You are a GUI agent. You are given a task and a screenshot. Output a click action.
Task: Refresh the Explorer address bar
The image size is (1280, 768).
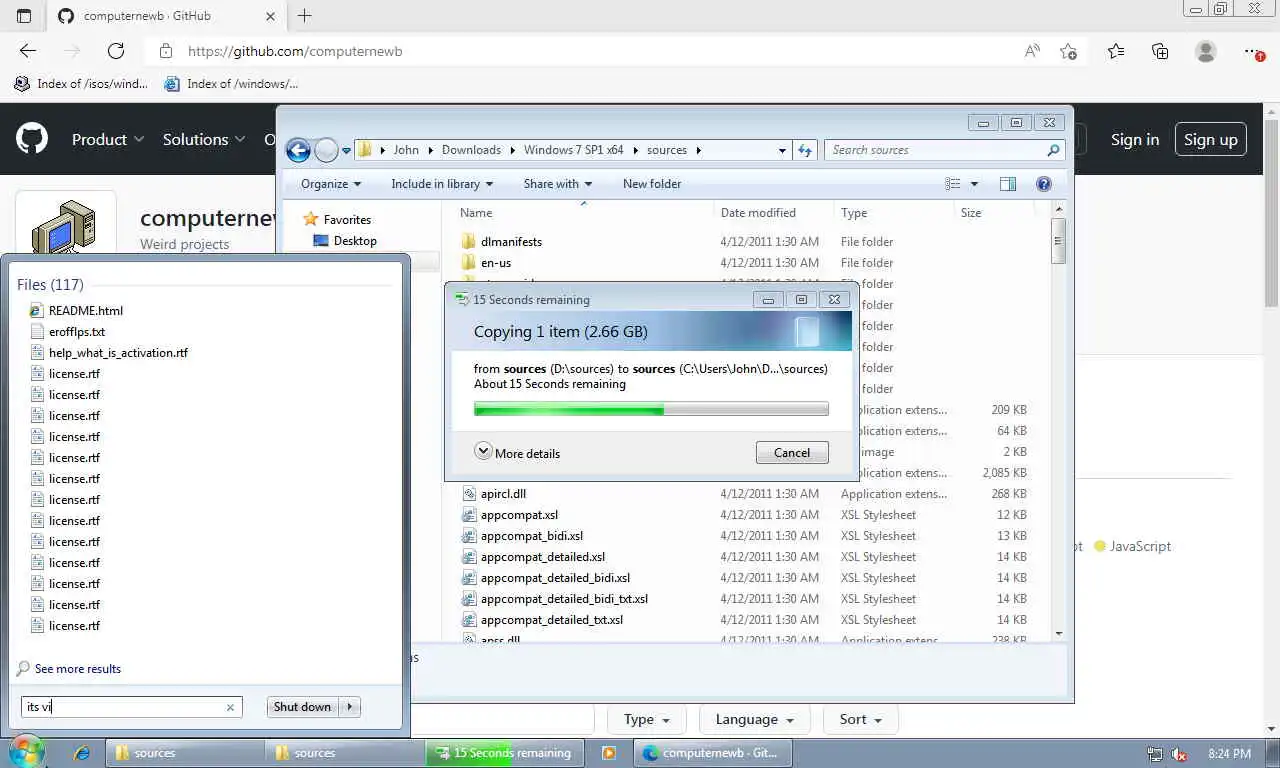point(806,150)
